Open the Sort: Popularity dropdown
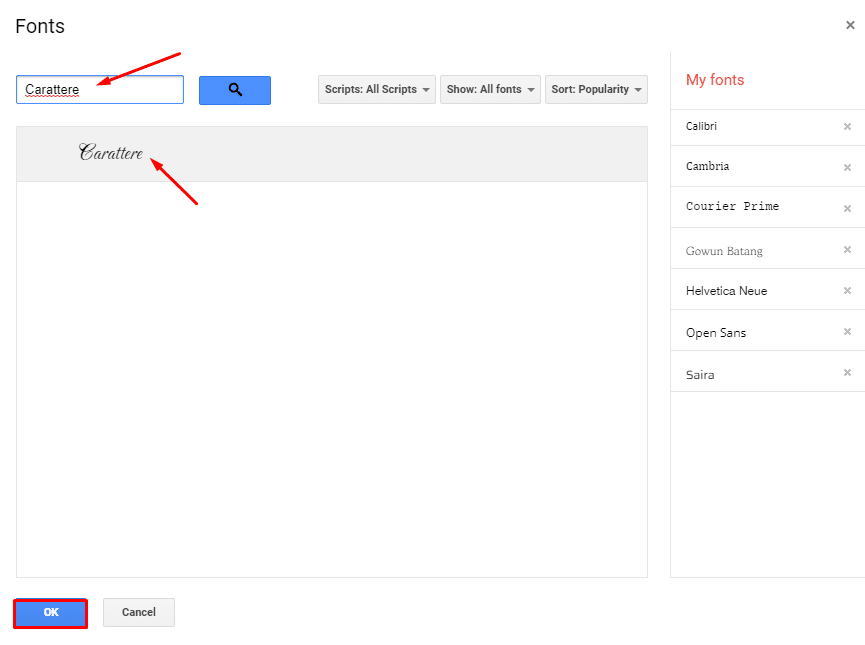Screen dimensions: 865x645 pyautogui.click(x=596, y=89)
